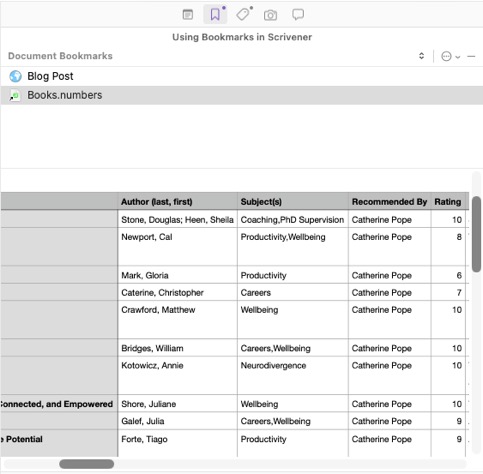Screen dimensions: 483x474
Task: Click the vertical scrollbar thumb of preview
Action: pyautogui.click(x=476, y=234)
